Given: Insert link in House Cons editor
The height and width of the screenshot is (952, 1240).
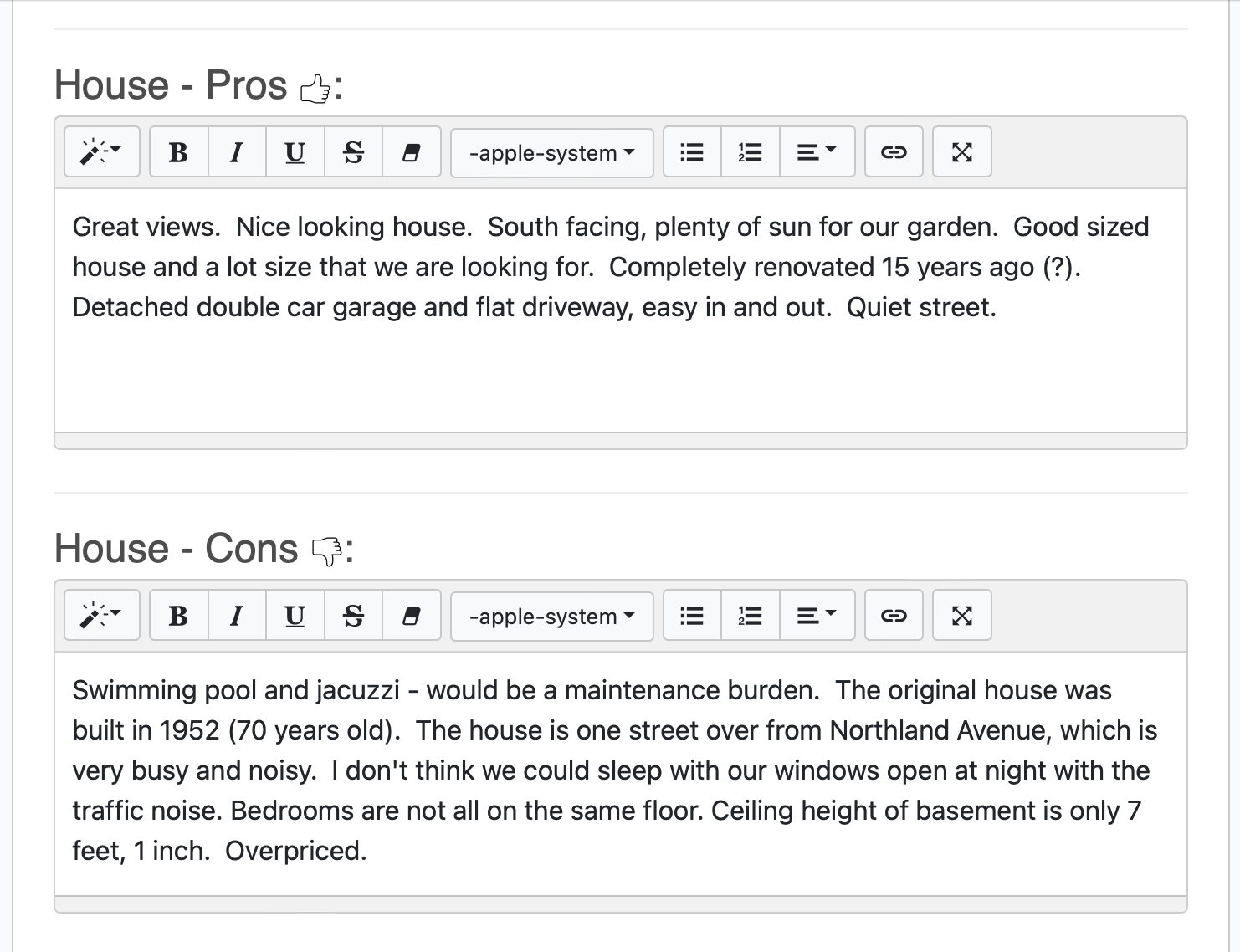Looking at the screenshot, I should [894, 616].
